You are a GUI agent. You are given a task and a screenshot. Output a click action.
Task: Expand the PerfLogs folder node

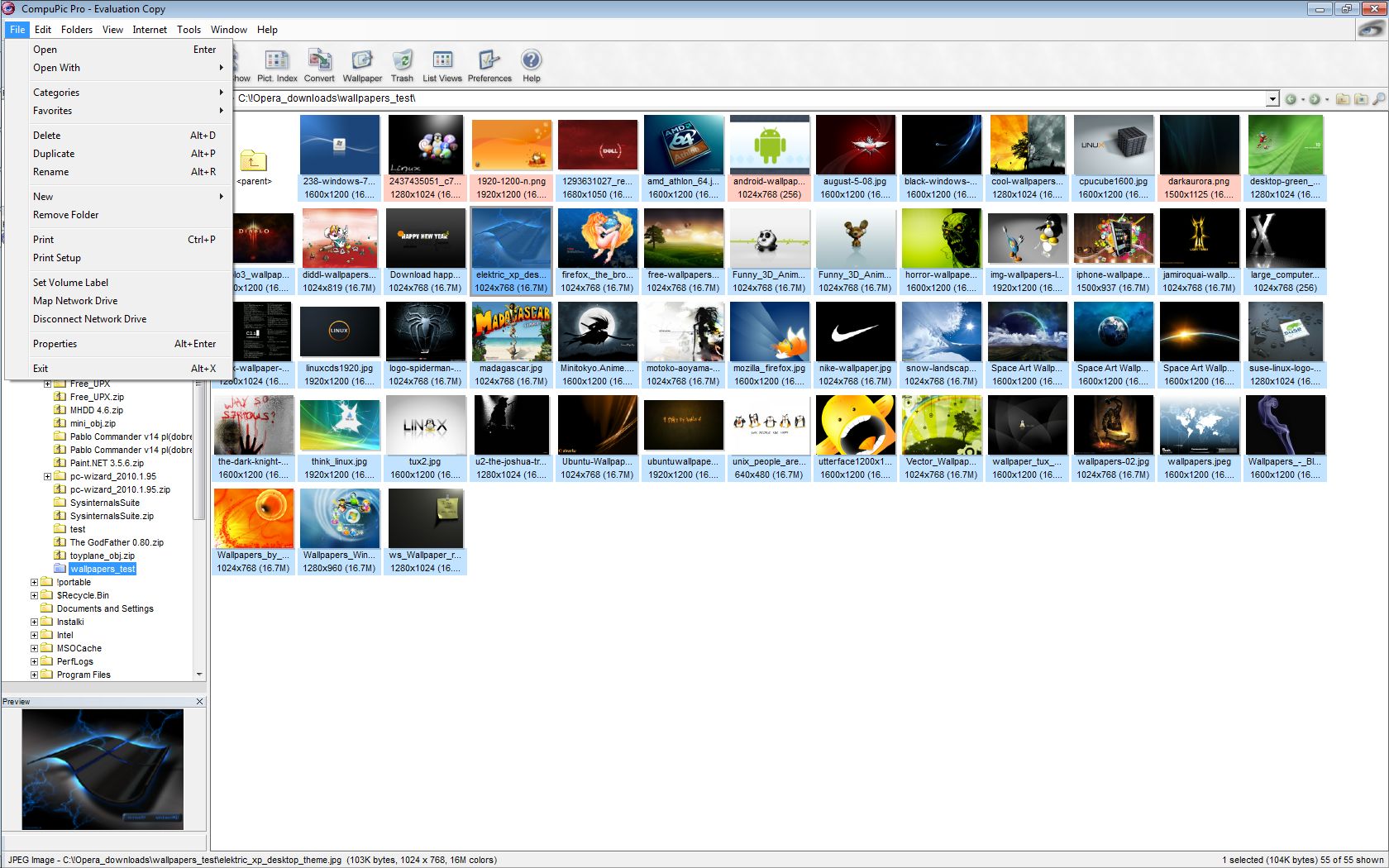click(x=34, y=661)
